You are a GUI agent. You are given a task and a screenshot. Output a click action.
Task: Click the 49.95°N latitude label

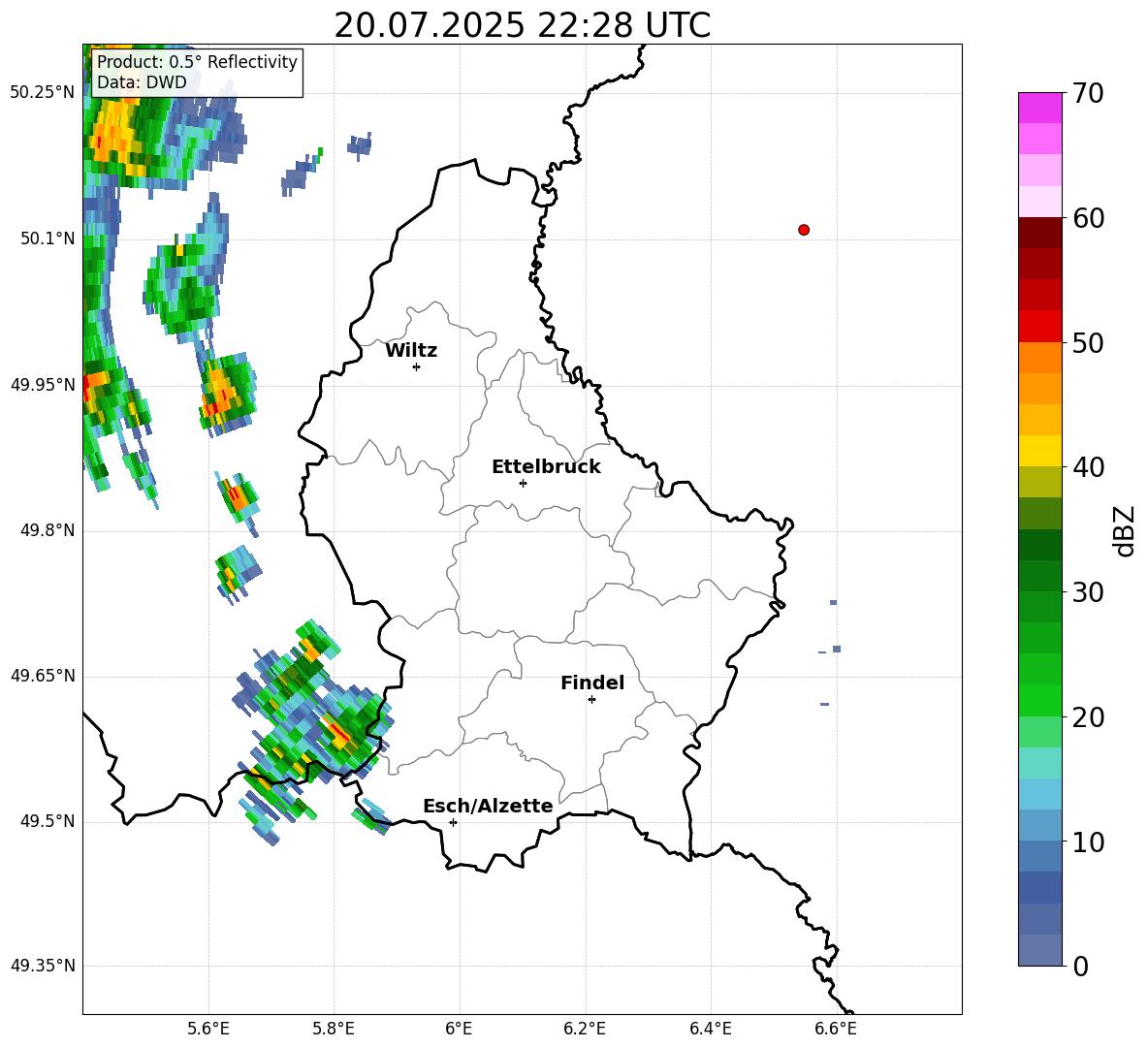pos(43,384)
